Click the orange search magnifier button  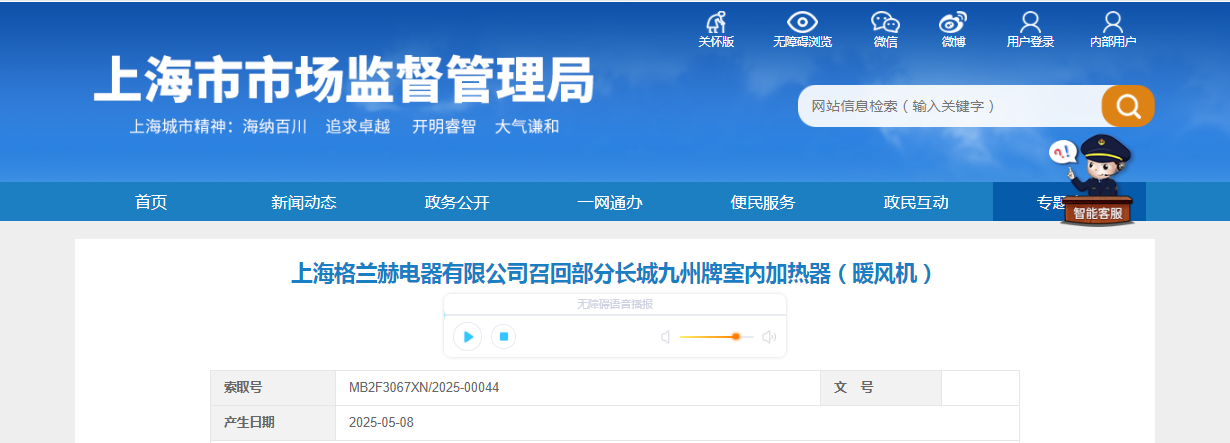pyautogui.click(x=1128, y=106)
